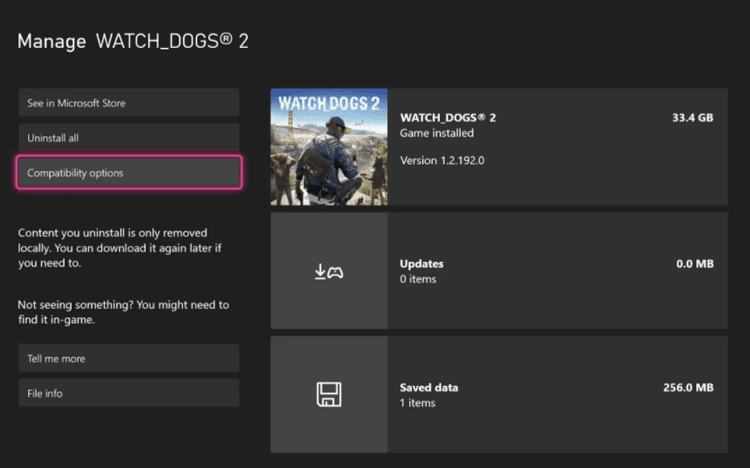Screen dimensions: 750x468
Task: Select the Uninstall all button
Action: coord(129,138)
